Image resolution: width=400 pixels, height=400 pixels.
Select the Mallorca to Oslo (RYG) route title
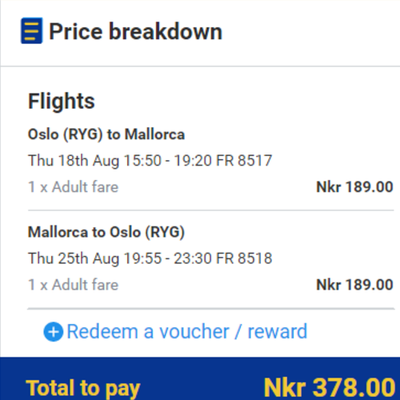tap(106, 232)
